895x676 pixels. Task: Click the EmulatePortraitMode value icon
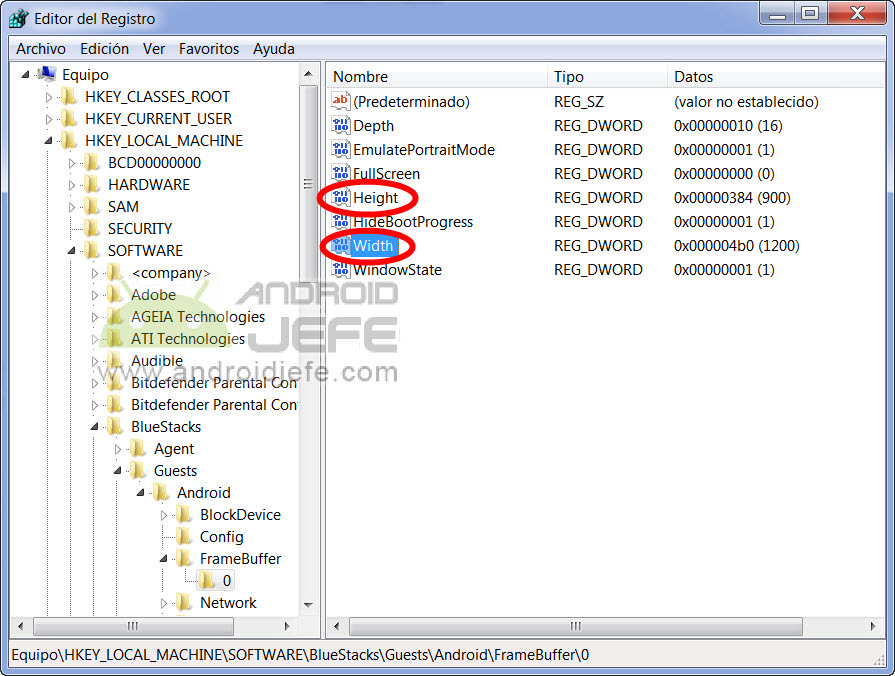pyautogui.click(x=341, y=150)
